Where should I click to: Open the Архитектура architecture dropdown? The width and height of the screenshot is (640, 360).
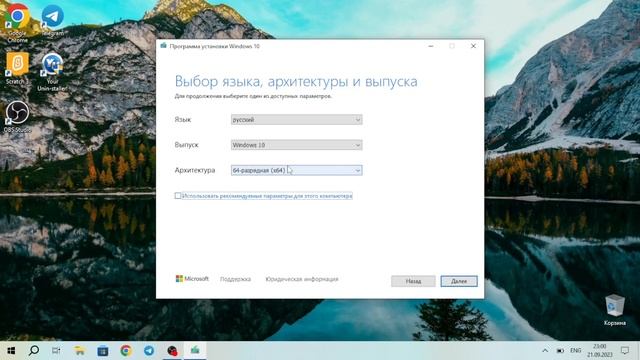[x=296, y=170]
